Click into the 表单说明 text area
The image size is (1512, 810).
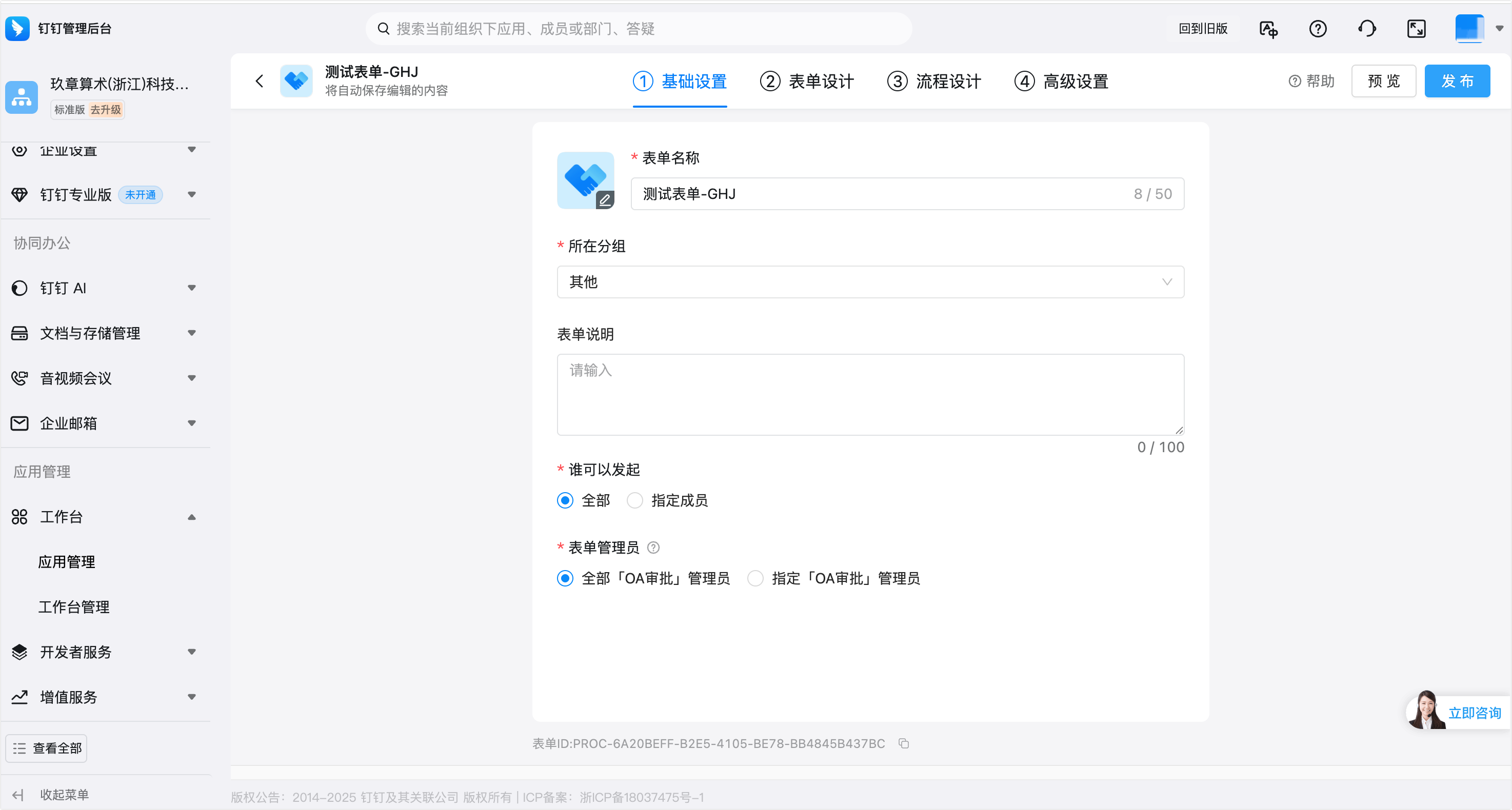(x=870, y=394)
